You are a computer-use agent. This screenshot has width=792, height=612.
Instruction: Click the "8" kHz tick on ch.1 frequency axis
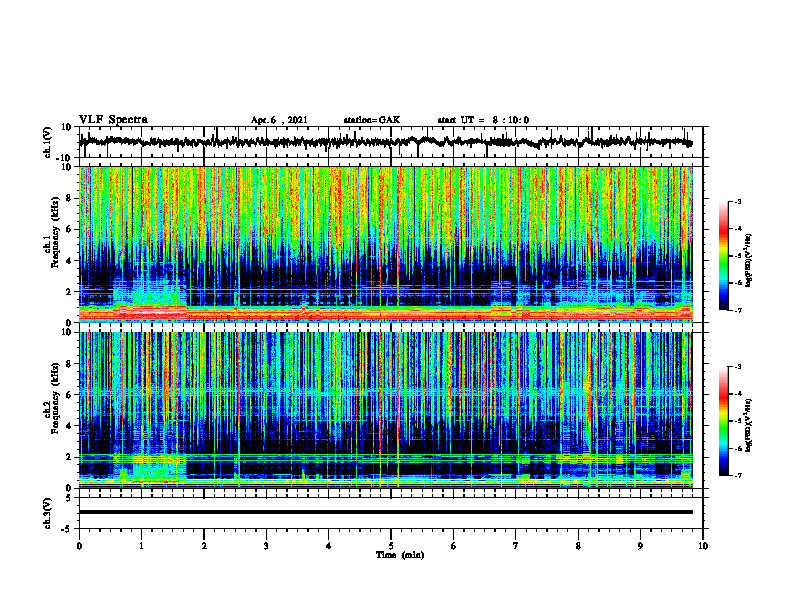coord(69,198)
